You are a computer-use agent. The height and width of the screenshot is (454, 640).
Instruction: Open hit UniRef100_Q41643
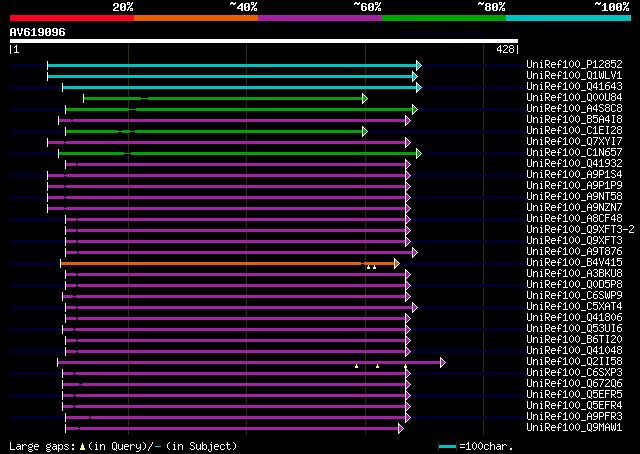574,86
